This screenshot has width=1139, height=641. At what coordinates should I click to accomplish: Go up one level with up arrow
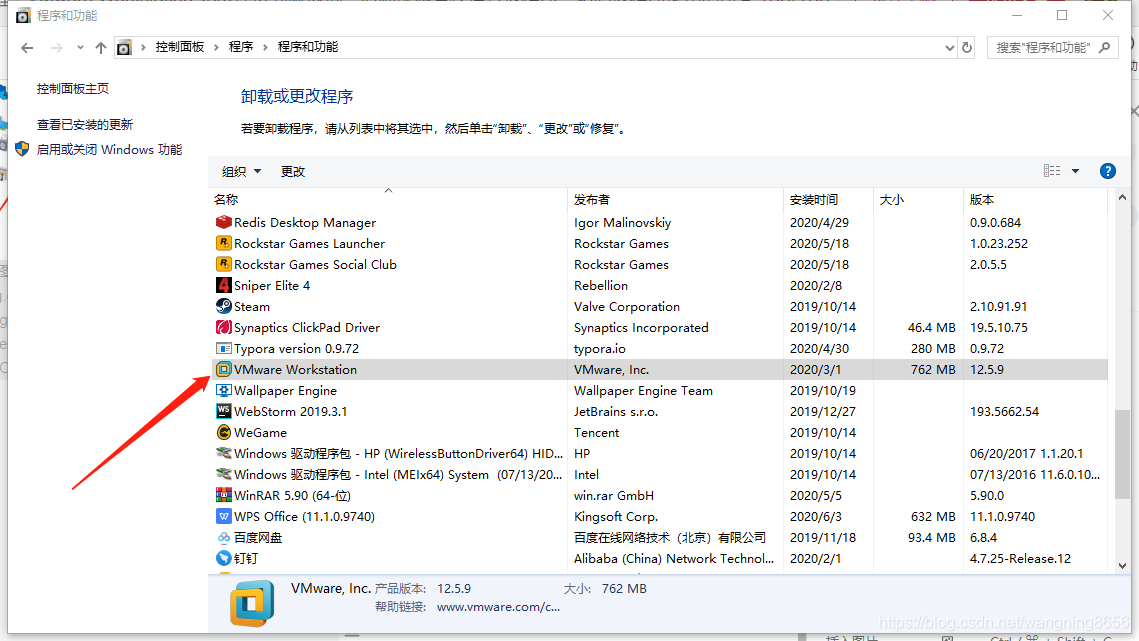tap(101, 48)
